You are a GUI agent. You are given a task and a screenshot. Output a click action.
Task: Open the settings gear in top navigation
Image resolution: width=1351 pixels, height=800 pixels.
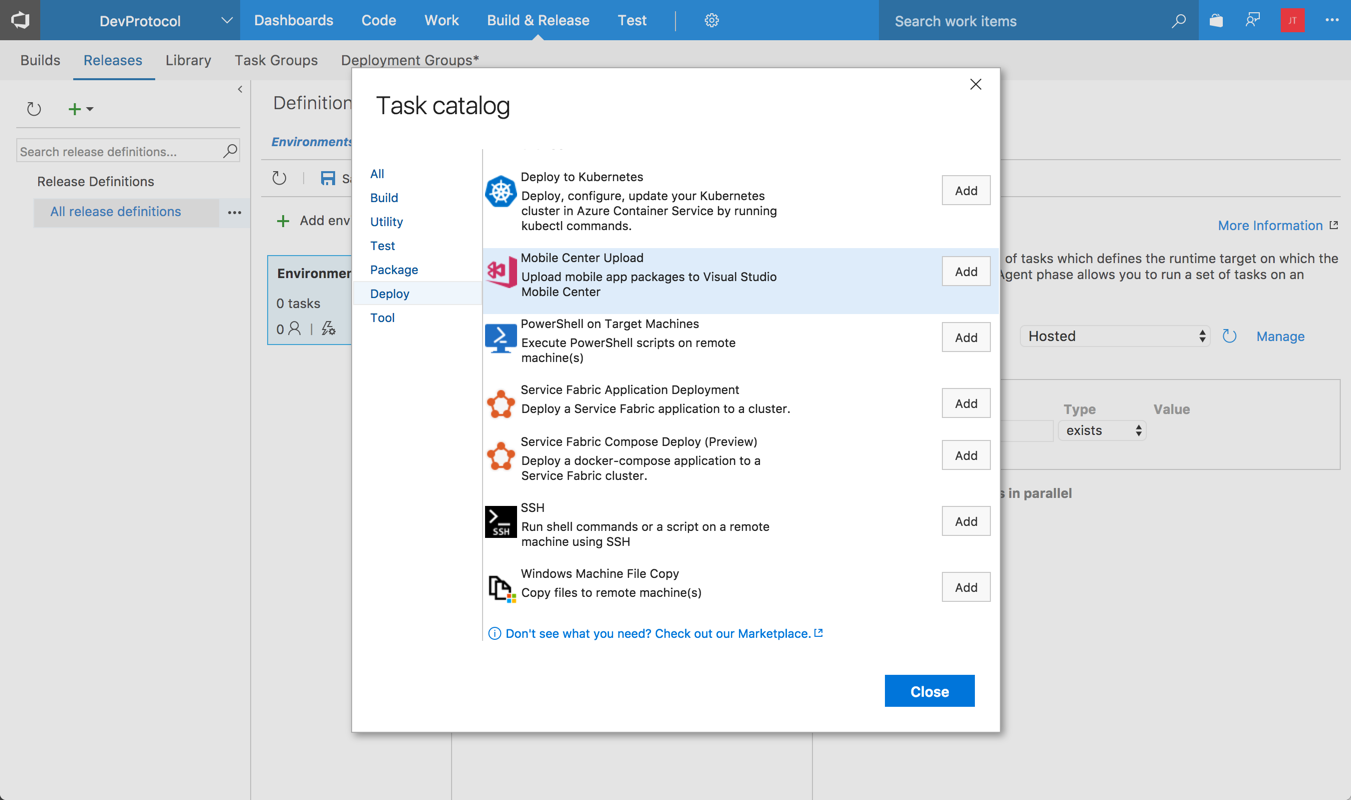click(712, 20)
